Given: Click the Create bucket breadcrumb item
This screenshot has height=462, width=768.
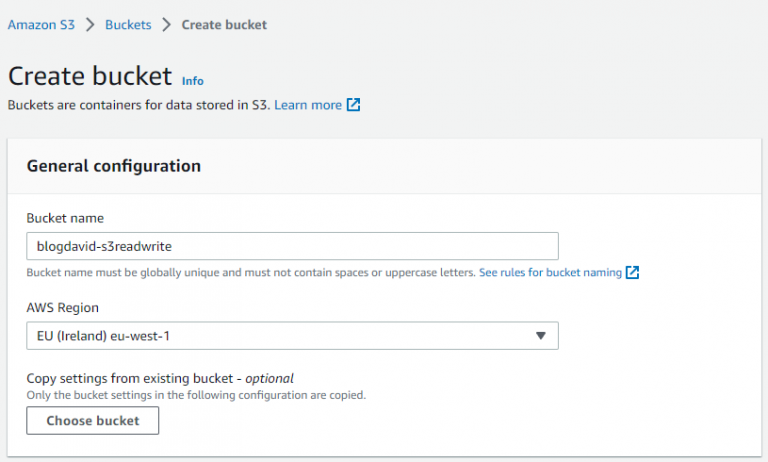Looking at the screenshot, I should click(x=224, y=24).
